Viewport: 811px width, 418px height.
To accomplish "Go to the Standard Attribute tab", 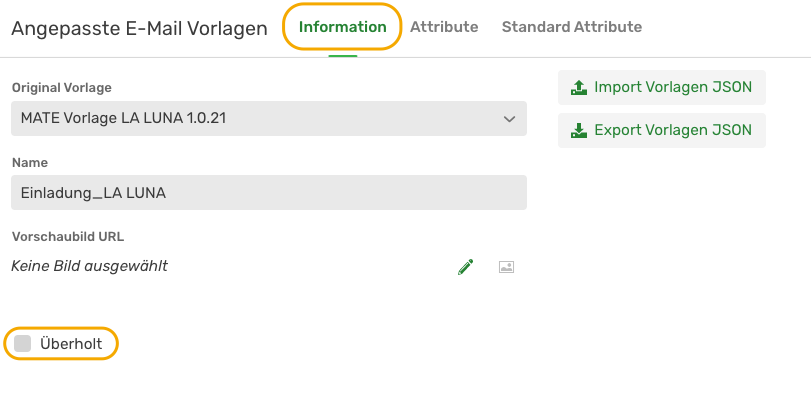I will point(572,27).
